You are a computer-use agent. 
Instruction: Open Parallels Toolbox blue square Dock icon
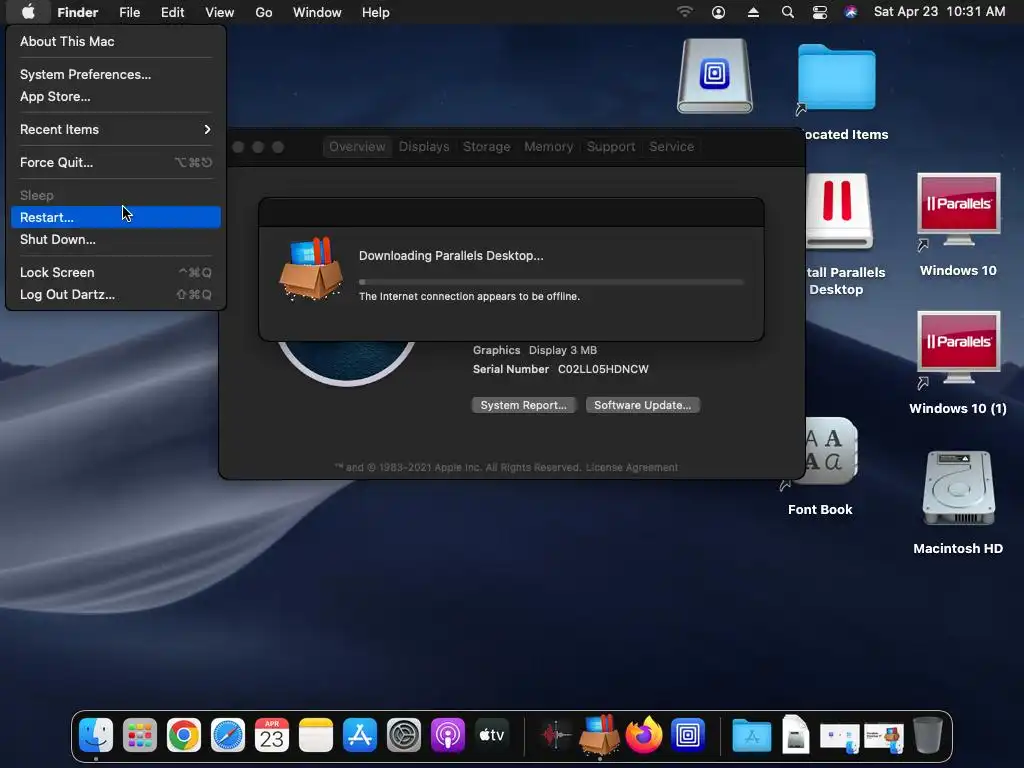tap(688, 735)
